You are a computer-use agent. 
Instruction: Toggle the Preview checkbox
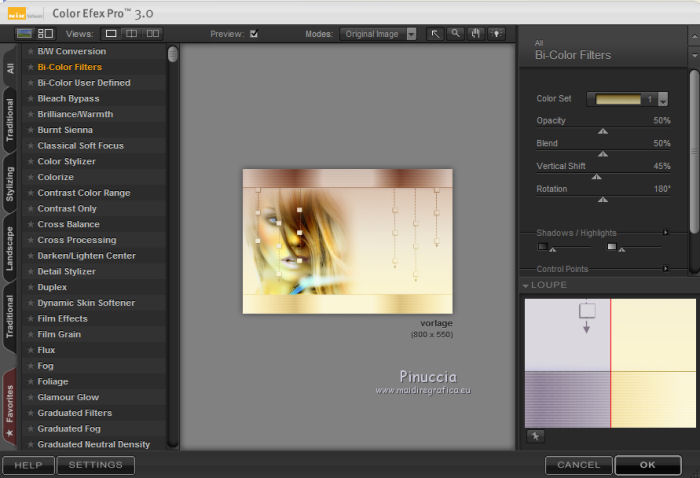point(254,34)
